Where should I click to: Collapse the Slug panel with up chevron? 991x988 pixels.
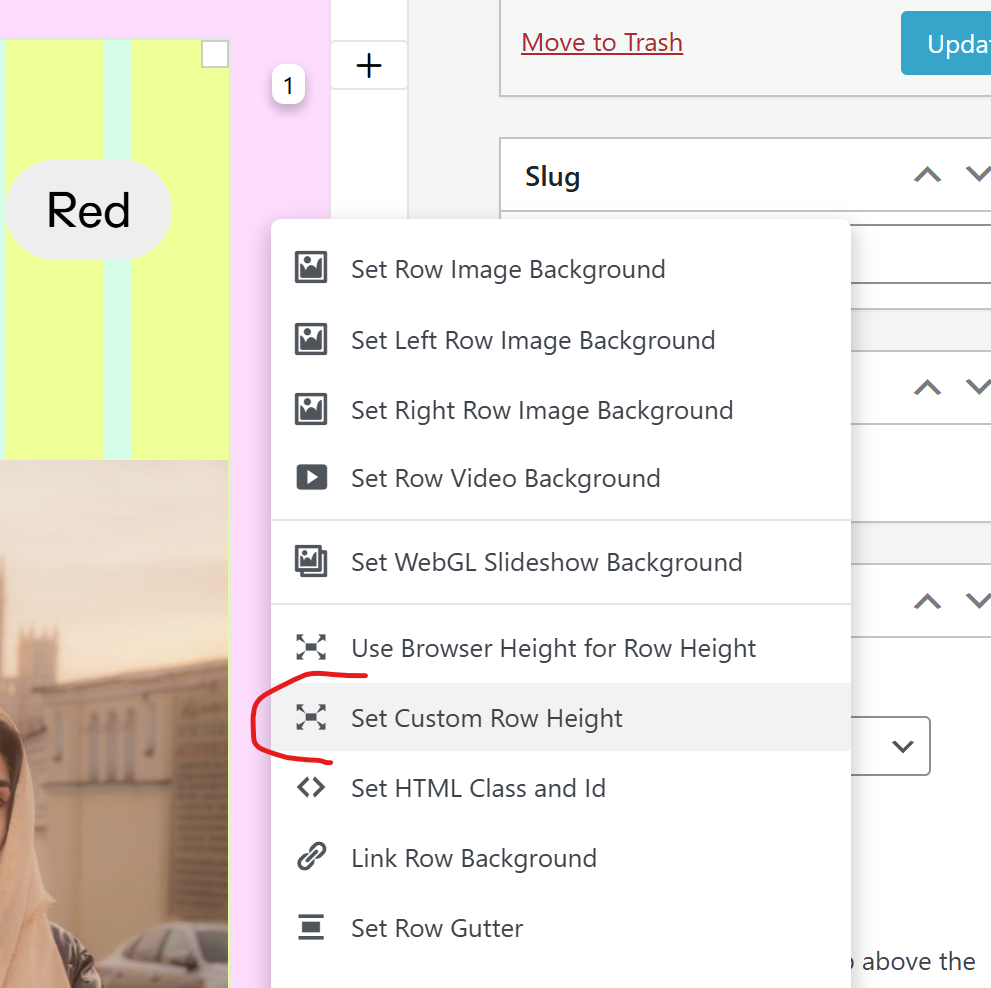[927, 175]
